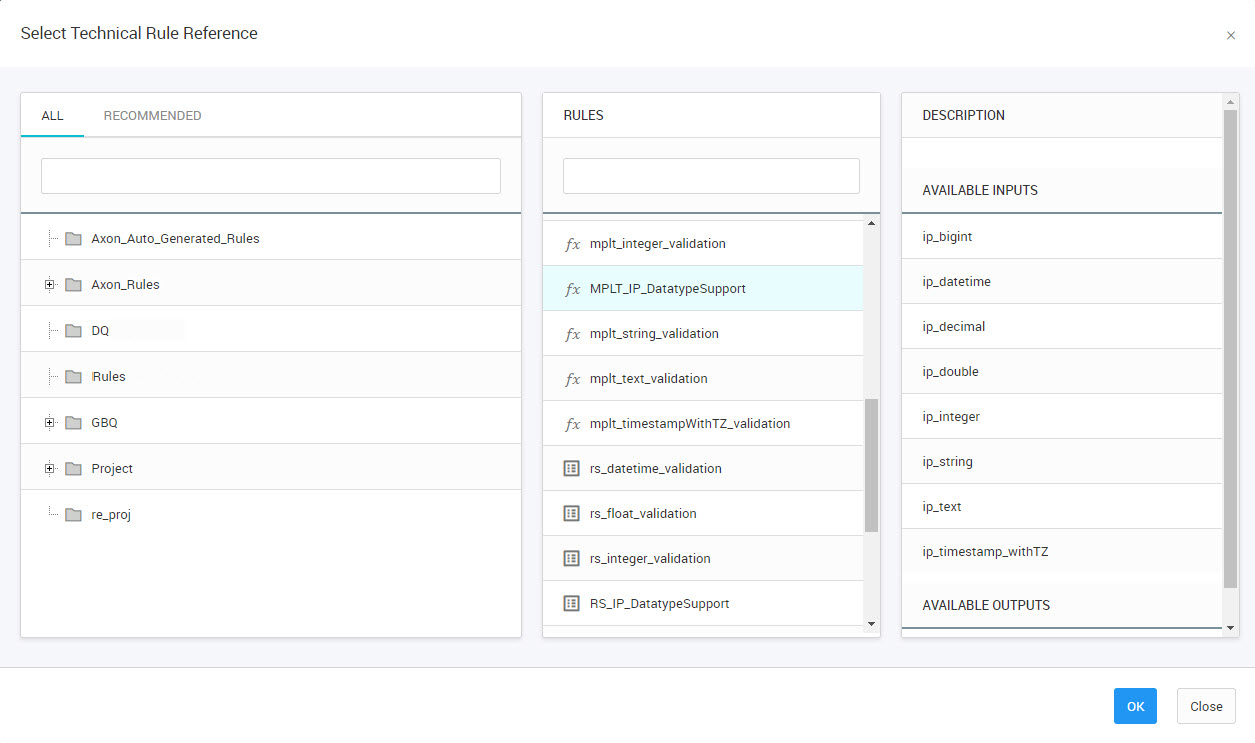The height and width of the screenshot is (743, 1255).
Task: Select rs_integer_validation rule text
Action: pyautogui.click(x=650, y=559)
